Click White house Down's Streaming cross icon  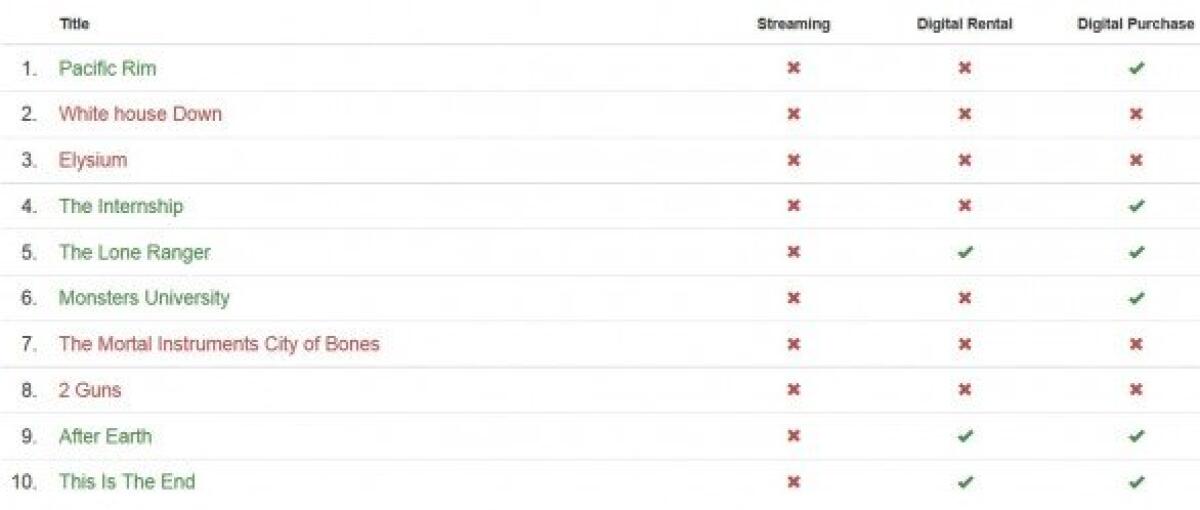tap(793, 114)
